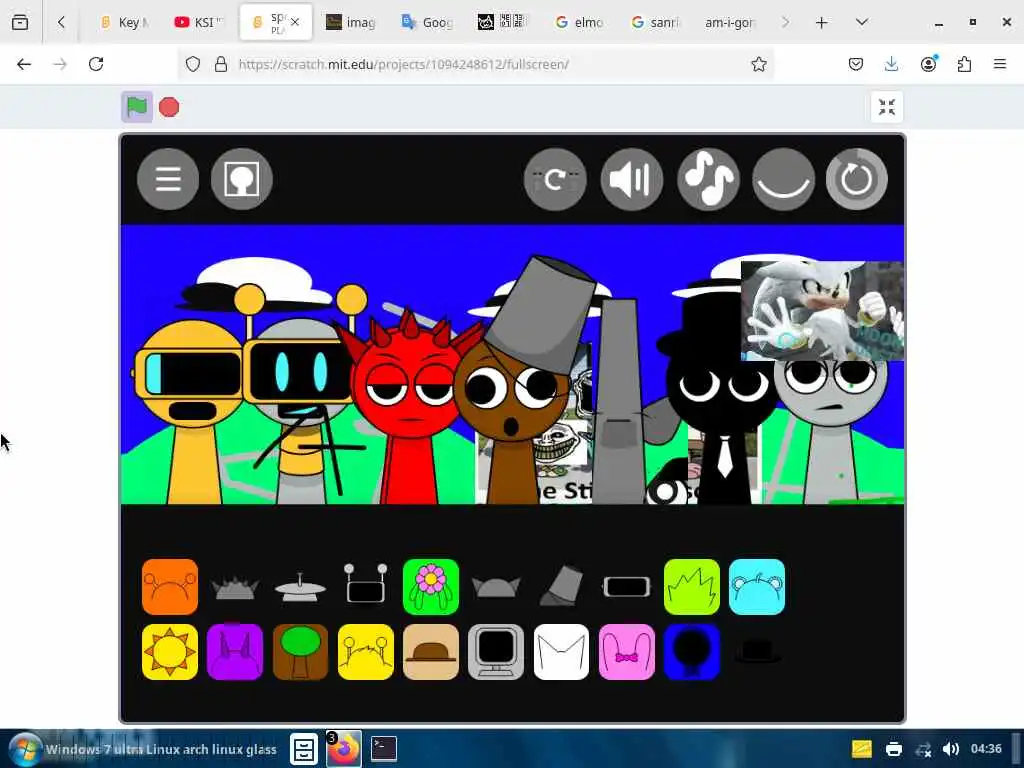Image resolution: width=1024 pixels, height=768 pixels.
Task: Click the 04:36 taskbar clock
Action: [x=986, y=748]
